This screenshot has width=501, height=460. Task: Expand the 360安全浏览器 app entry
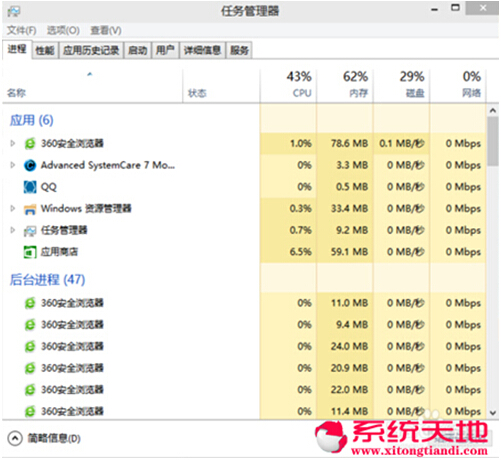pos(13,143)
